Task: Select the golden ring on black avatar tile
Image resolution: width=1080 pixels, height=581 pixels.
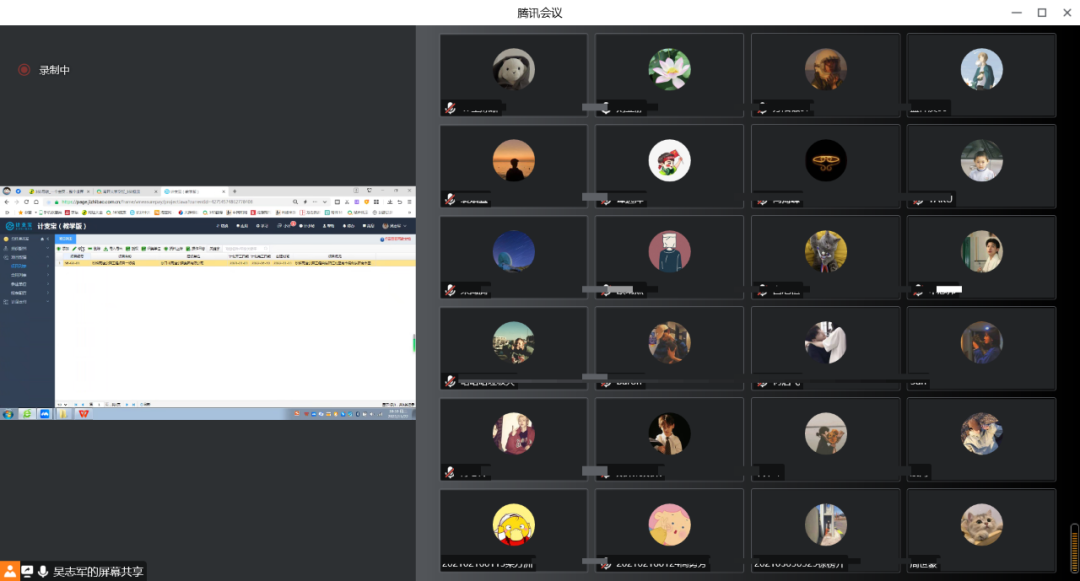Action: [x=825, y=166]
